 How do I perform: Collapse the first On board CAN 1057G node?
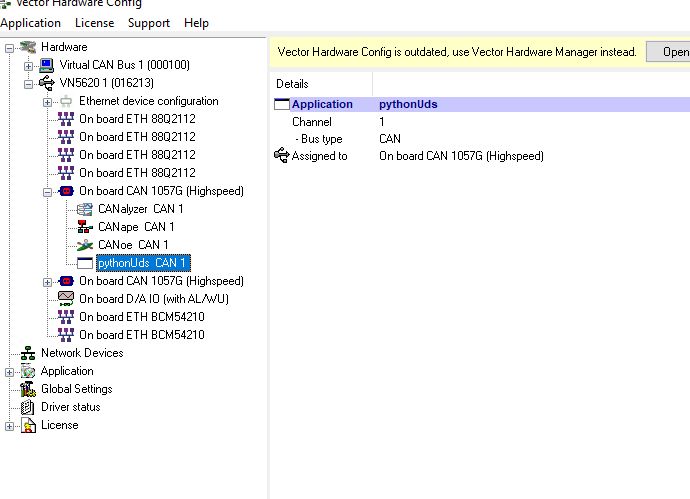[48, 192]
